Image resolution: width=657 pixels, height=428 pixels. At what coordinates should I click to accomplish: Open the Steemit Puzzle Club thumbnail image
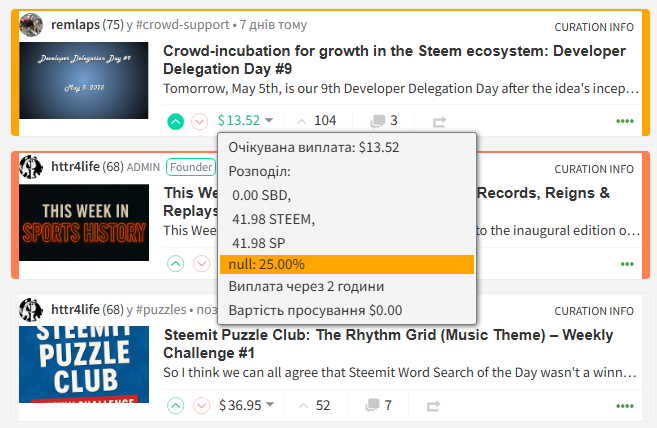(84, 364)
